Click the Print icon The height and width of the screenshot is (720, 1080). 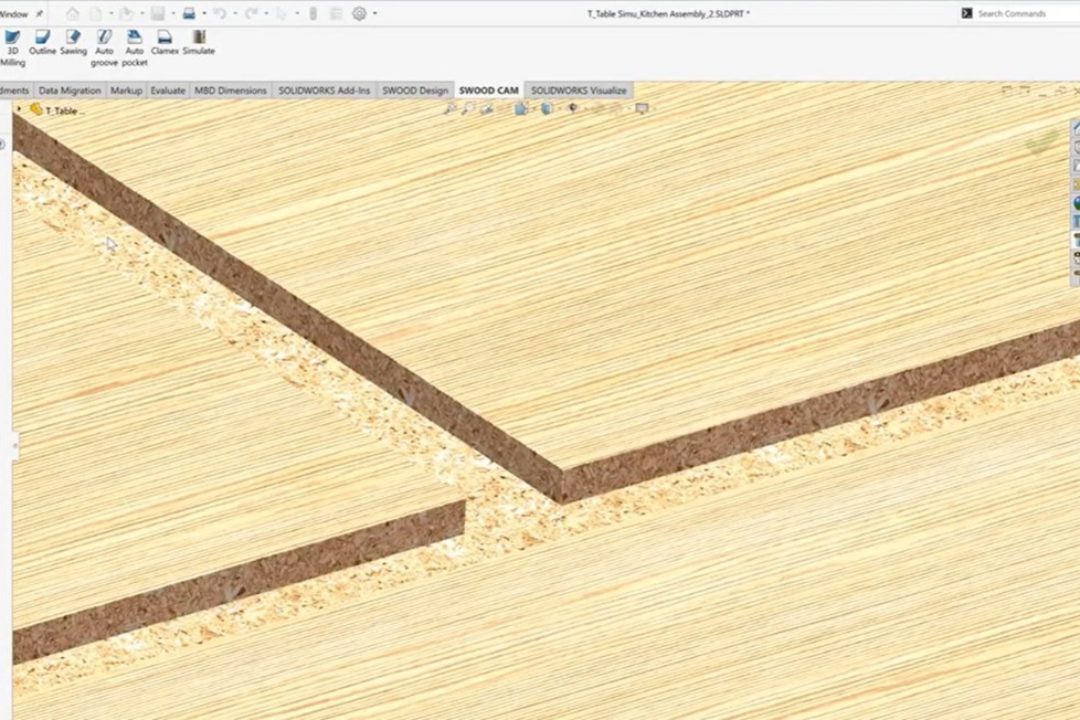coord(189,13)
